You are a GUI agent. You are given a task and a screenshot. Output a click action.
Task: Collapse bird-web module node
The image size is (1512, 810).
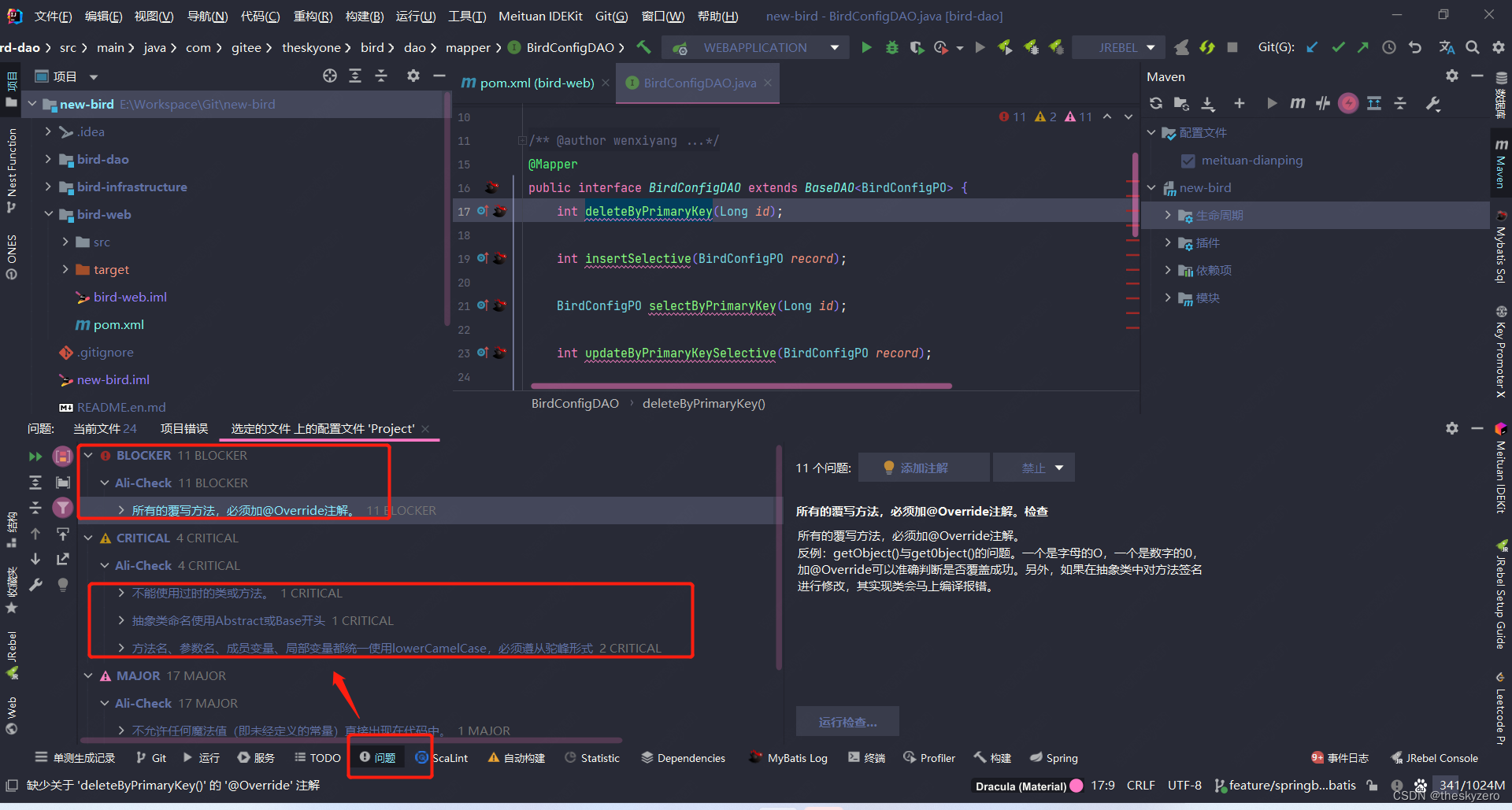(x=48, y=214)
